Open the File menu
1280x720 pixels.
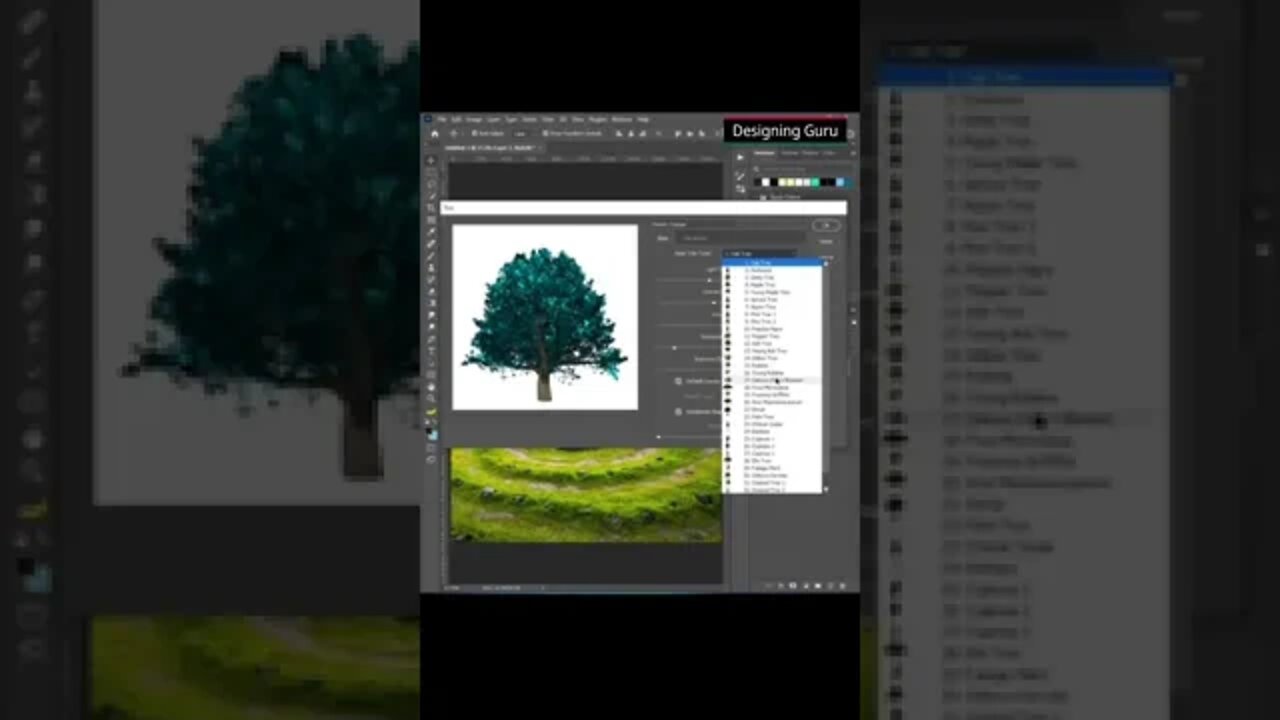pyautogui.click(x=441, y=119)
